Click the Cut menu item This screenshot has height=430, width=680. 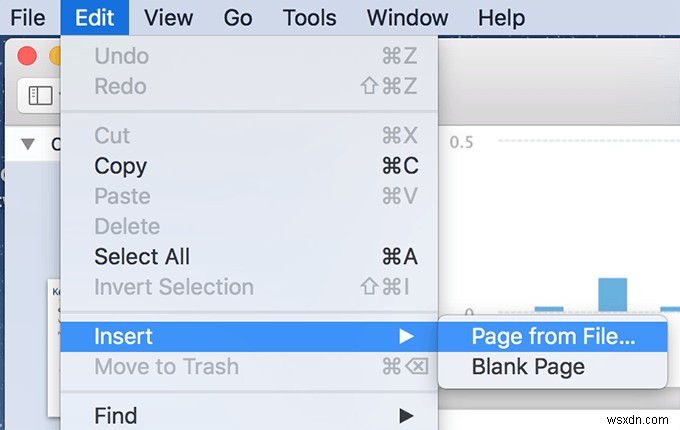point(112,135)
